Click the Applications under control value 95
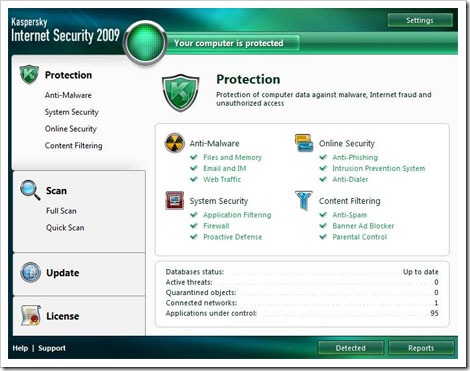The height and width of the screenshot is (371, 470). (x=434, y=313)
